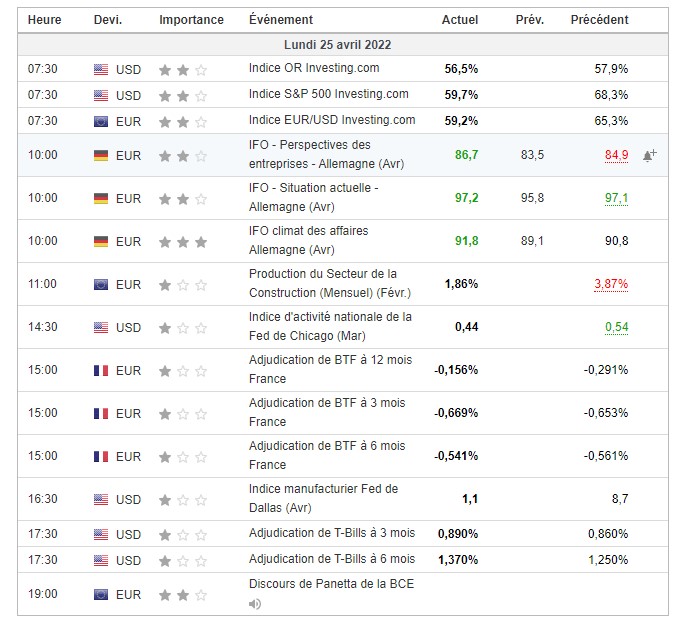This screenshot has width=678, height=628.
Task: Open Adjudication de T-Bills à 6 mois
Action: tap(331, 559)
